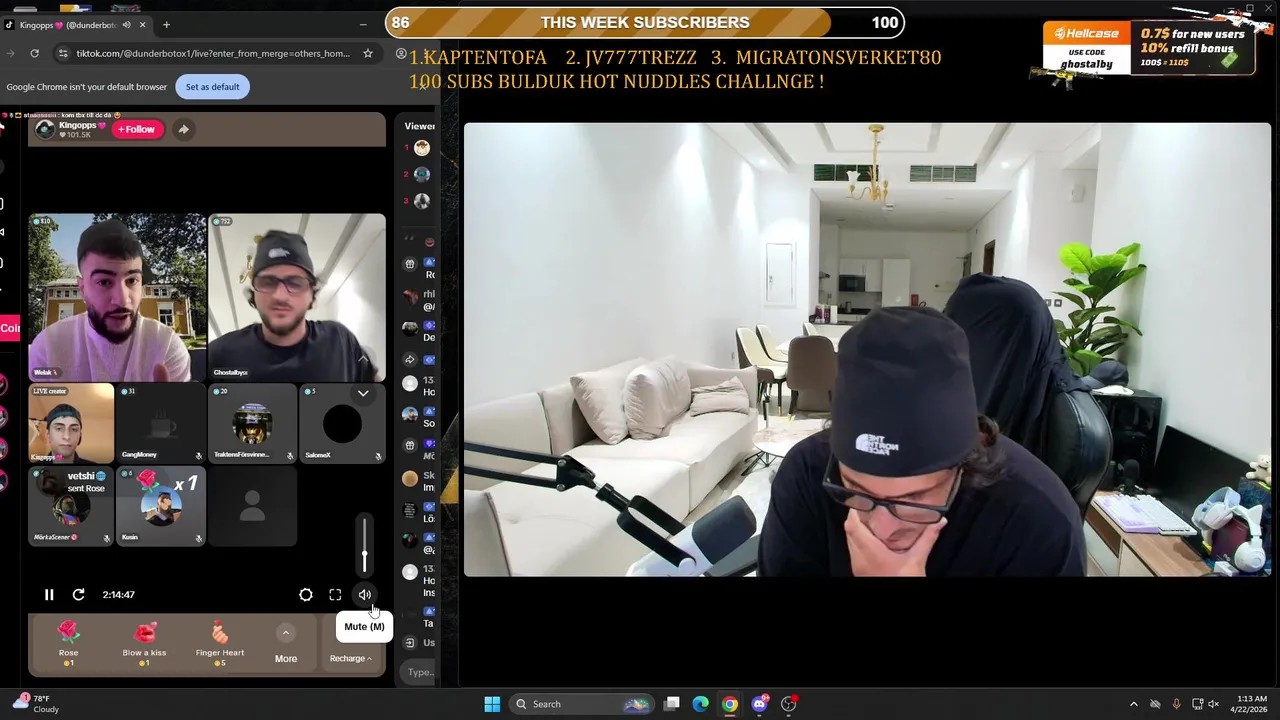
Task: Follow the Kingopps streamer
Action: (x=137, y=129)
